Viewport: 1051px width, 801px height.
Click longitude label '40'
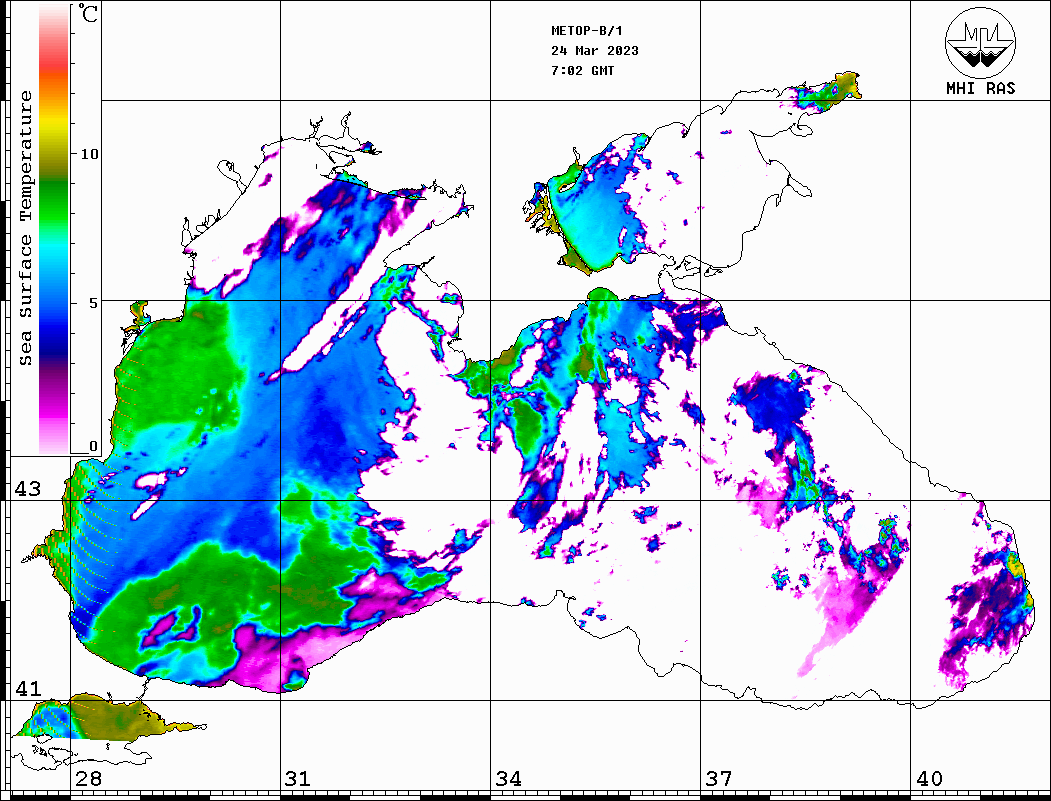928,778
